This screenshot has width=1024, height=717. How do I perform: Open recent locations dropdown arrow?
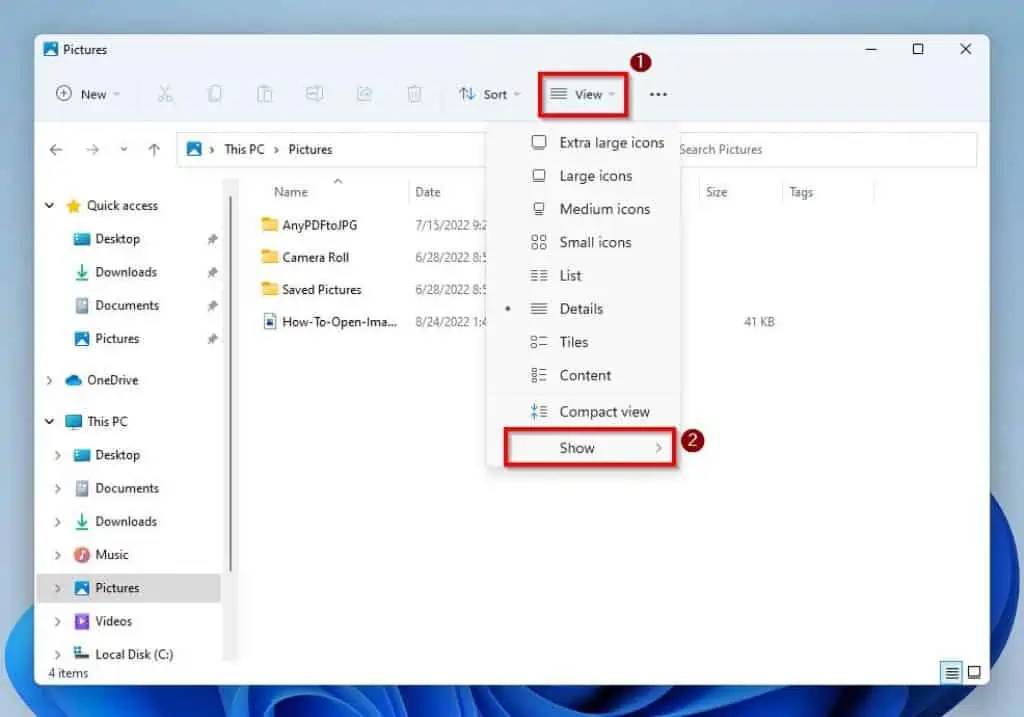[x=123, y=150]
